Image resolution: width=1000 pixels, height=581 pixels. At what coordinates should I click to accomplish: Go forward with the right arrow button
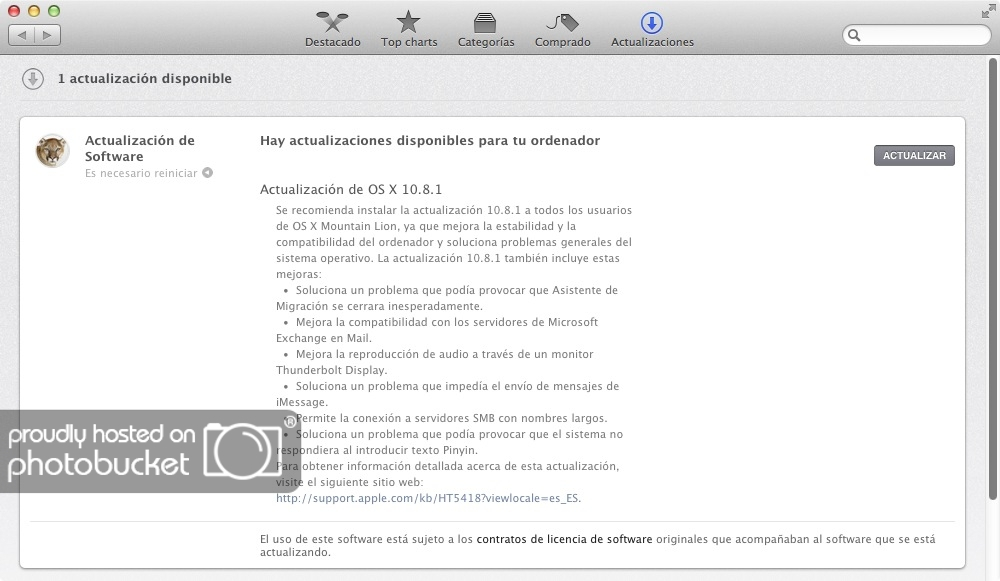coord(47,35)
